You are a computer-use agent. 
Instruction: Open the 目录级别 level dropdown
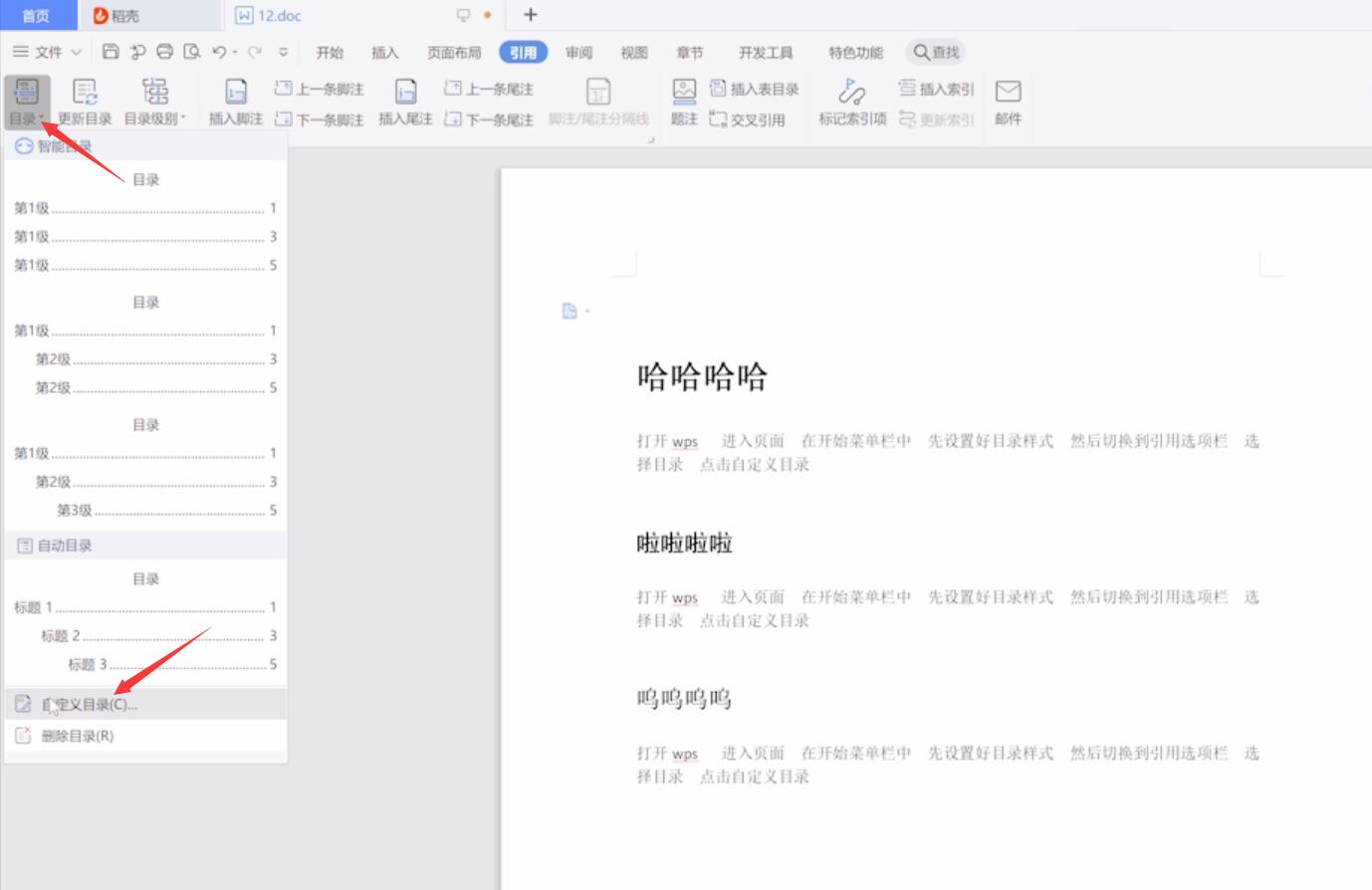point(155,102)
